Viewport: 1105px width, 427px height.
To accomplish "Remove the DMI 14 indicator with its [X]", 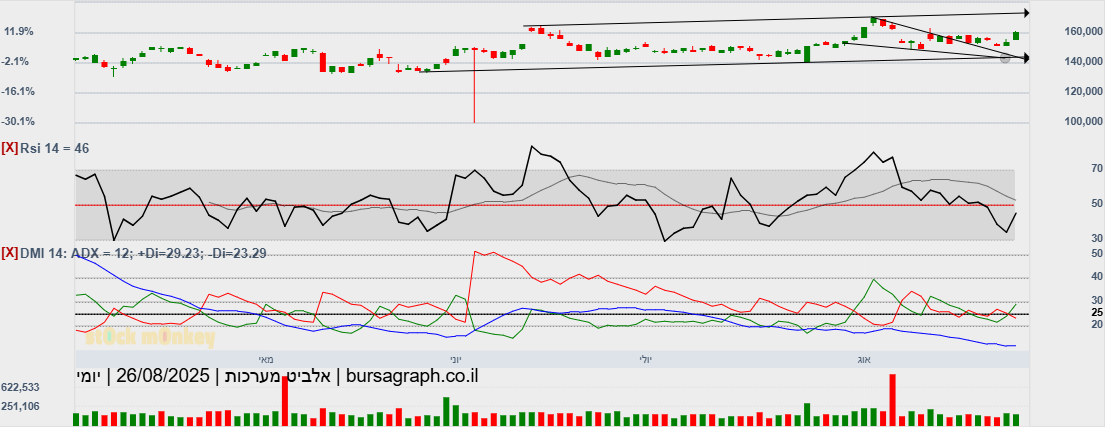I will [10, 253].
